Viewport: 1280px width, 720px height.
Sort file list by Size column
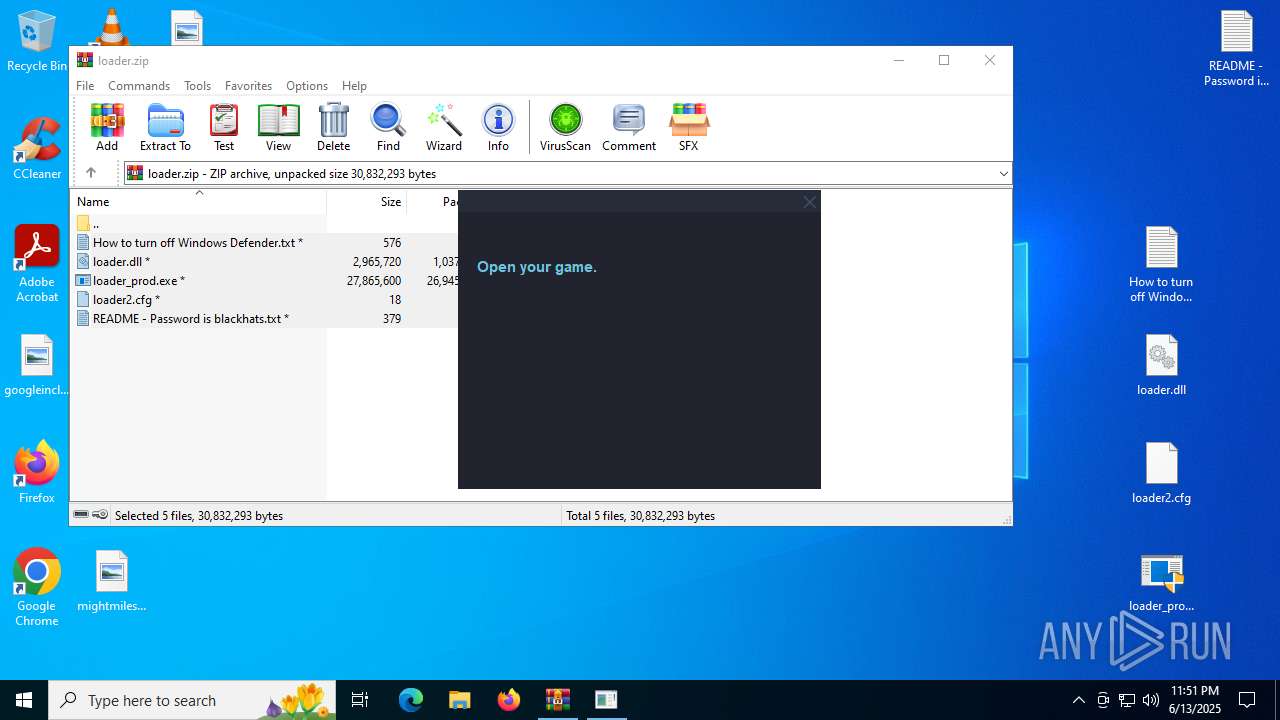[367, 202]
